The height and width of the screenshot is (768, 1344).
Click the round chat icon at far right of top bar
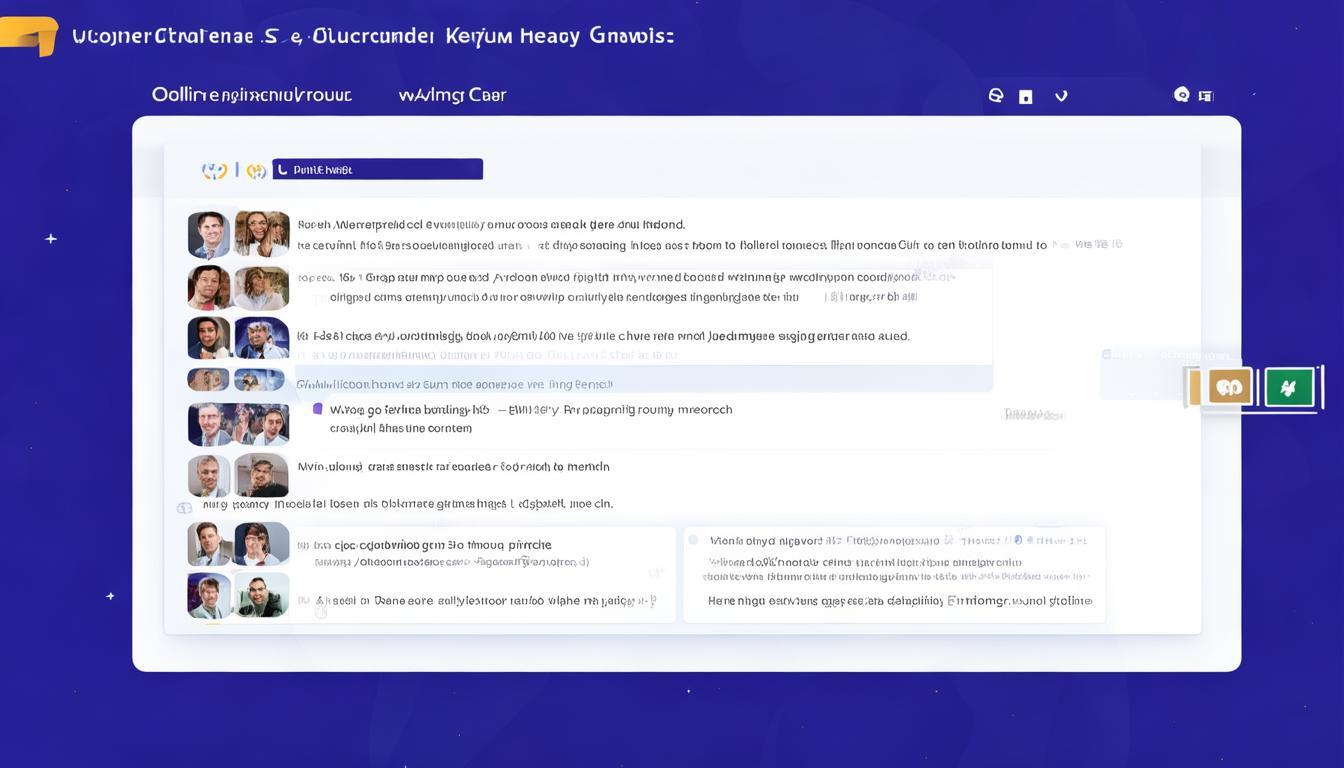click(1181, 95)
